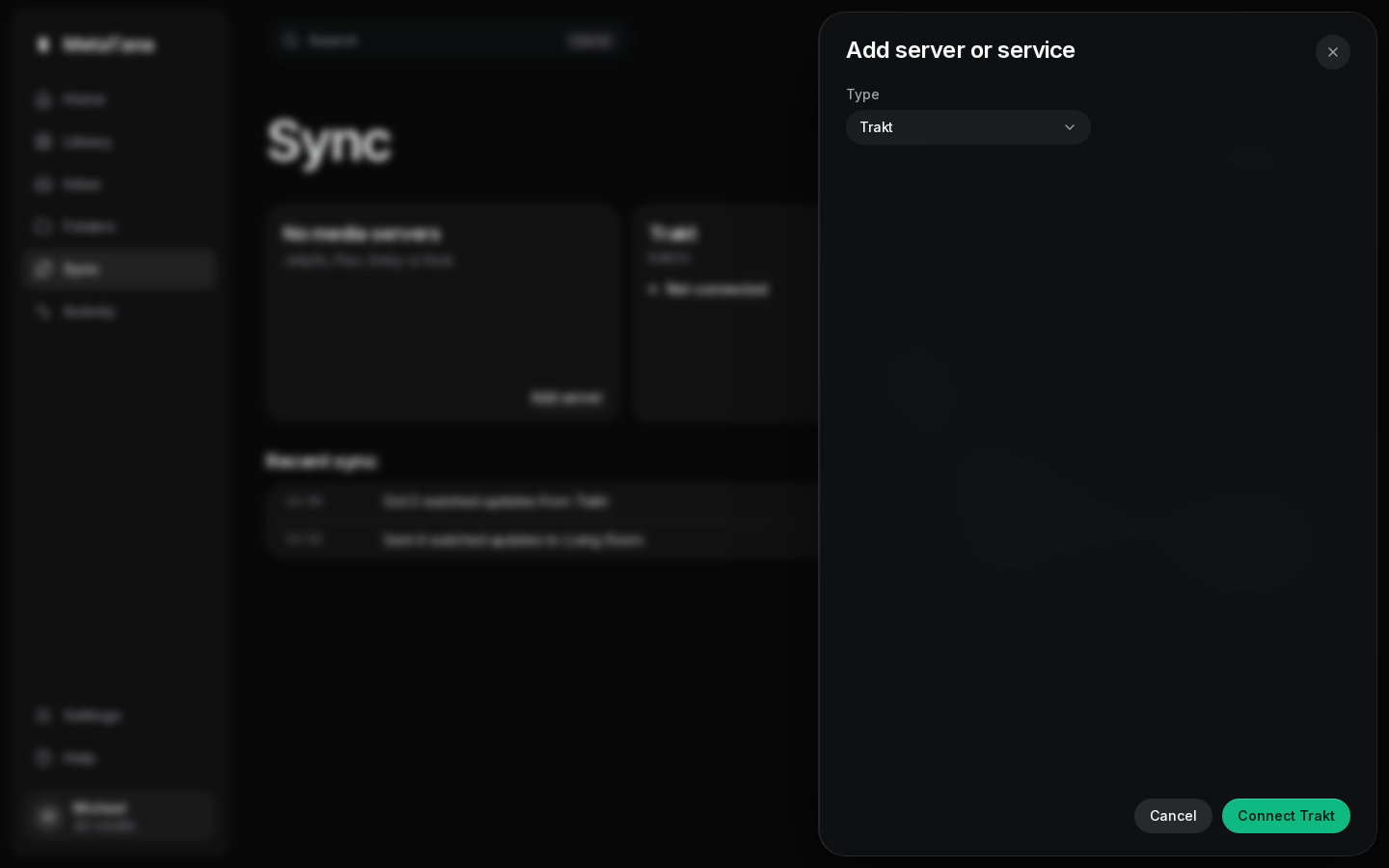Click the Add server button in background
This screenshot has width=1389, height=868.
pos(566,398)
